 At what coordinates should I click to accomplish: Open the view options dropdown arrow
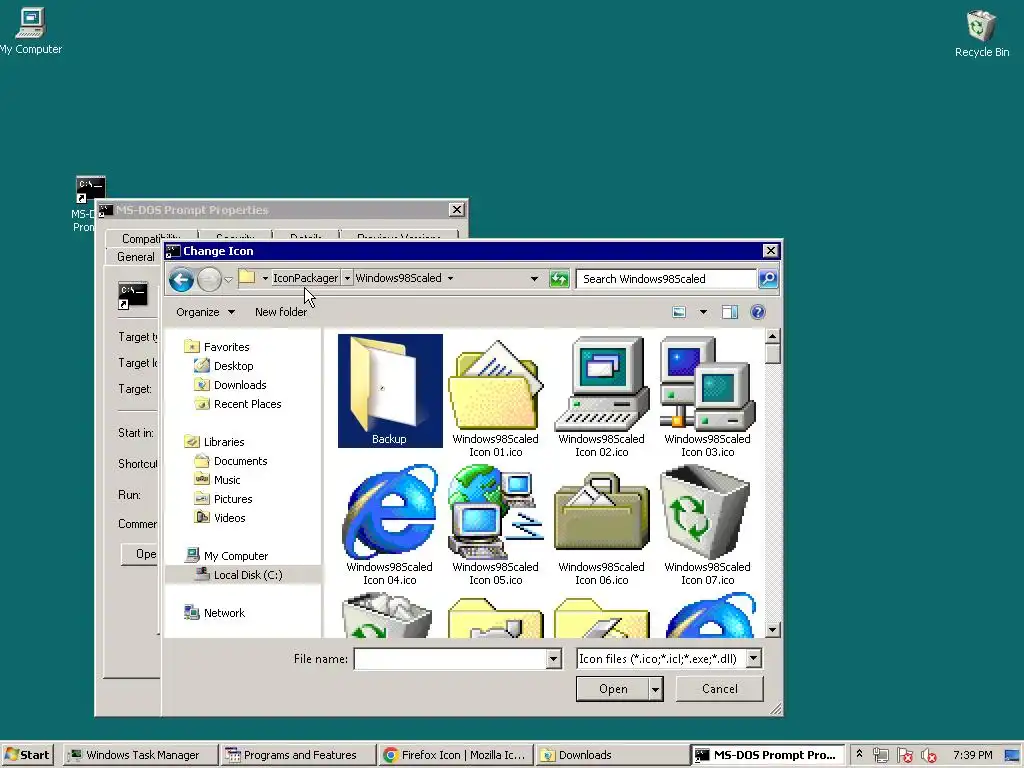pos(703,312)
